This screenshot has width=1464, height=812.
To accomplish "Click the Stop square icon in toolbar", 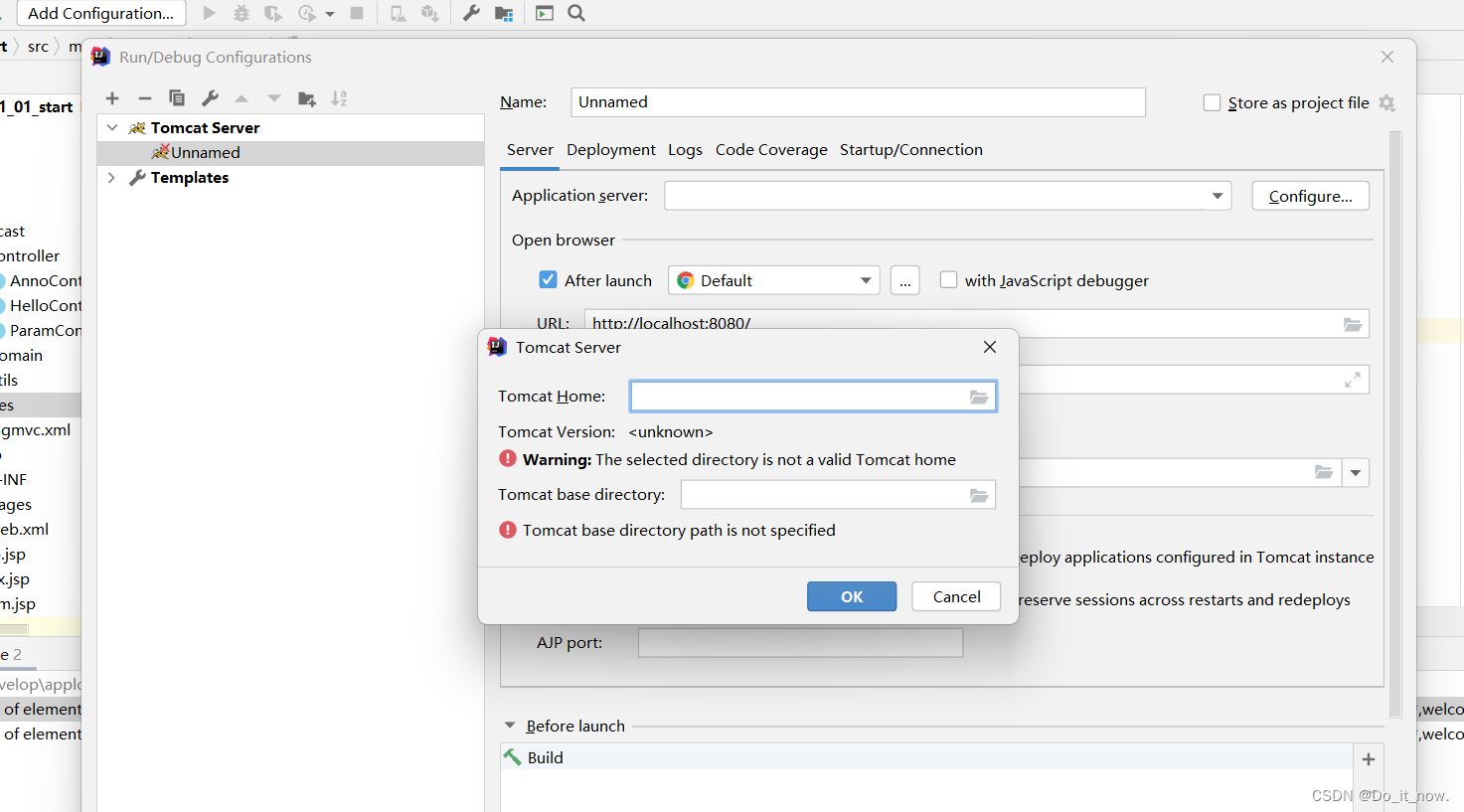I will (x=357, y=13).
